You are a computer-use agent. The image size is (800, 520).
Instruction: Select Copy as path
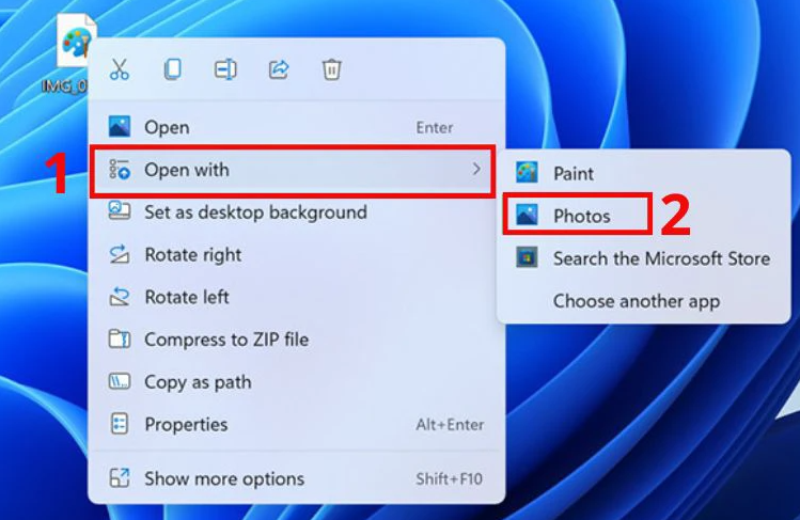pos(296,381)
